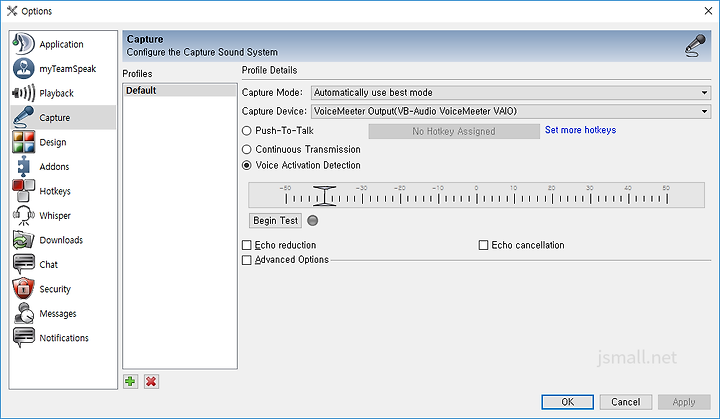
Task: Open Chat speech bubble icon
Action: 23,264
